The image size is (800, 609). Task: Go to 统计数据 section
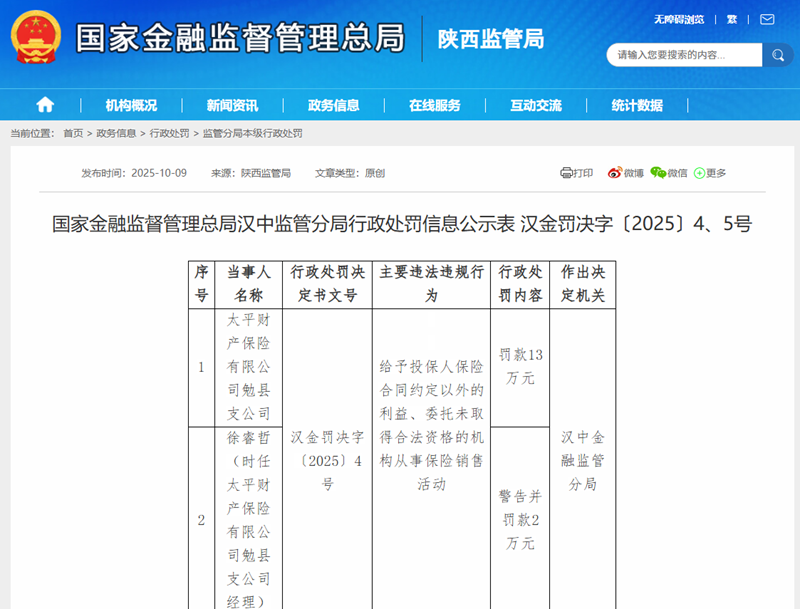(x=636, y=105)
